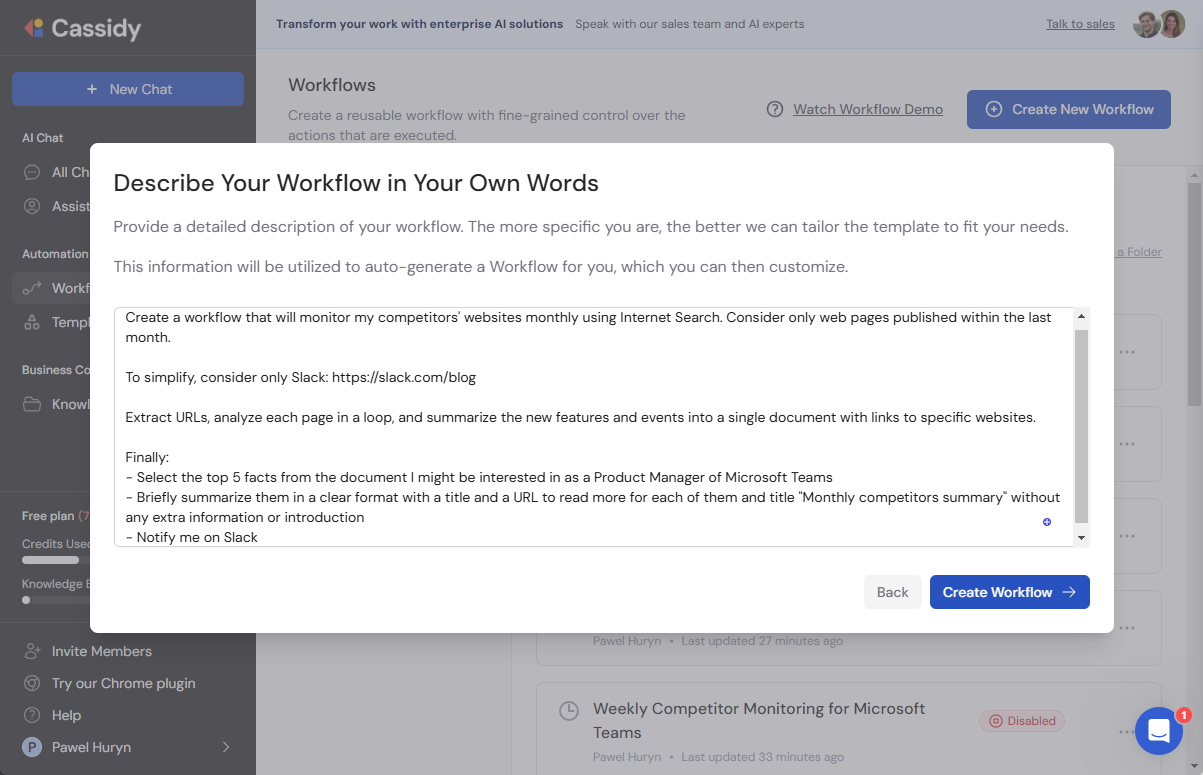Open Help question mark icon

[x=32, y=715]
